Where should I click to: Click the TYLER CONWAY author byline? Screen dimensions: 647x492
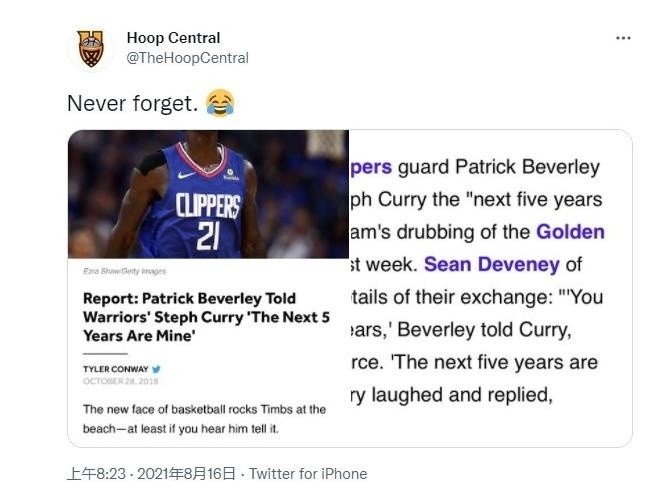pos(115,369)
